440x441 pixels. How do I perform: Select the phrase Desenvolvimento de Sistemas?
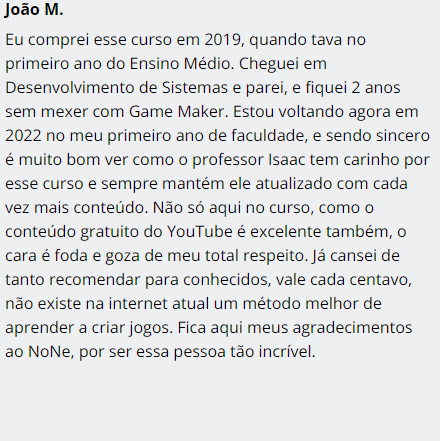[x=115, y=88]
